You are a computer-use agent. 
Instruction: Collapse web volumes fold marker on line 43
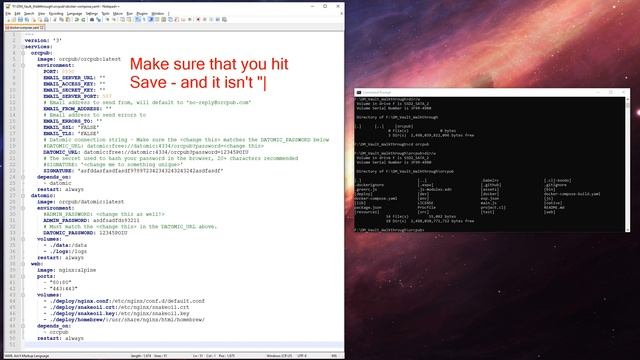23,295
